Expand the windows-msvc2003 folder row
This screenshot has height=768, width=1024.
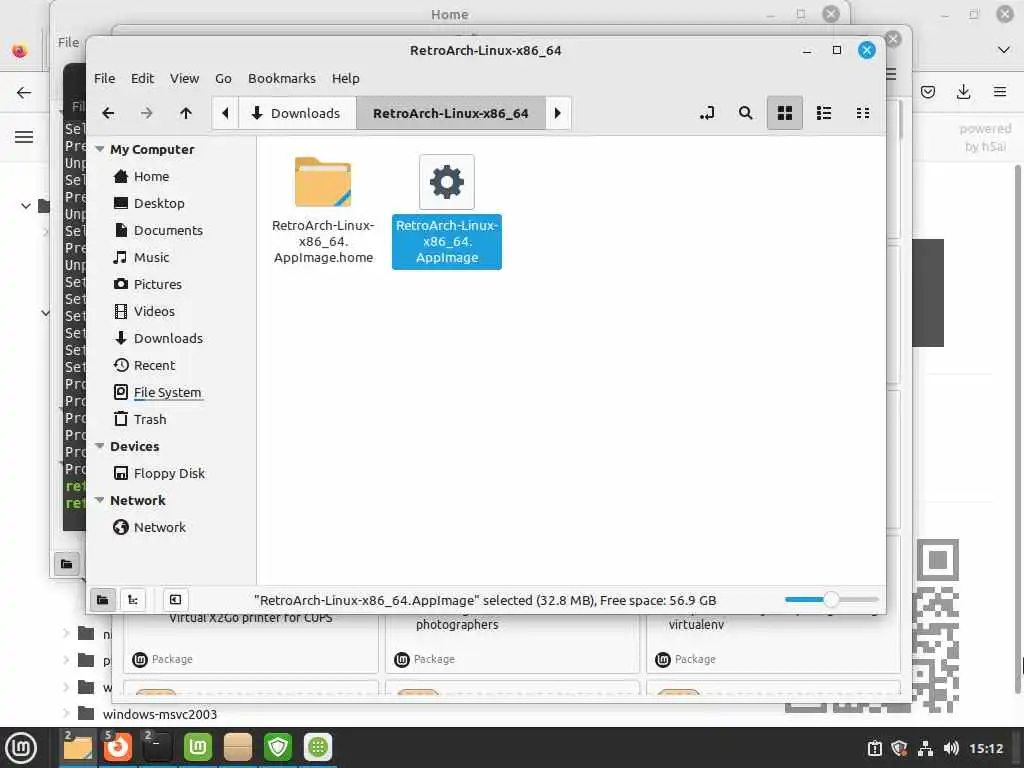tap(67, 713)
